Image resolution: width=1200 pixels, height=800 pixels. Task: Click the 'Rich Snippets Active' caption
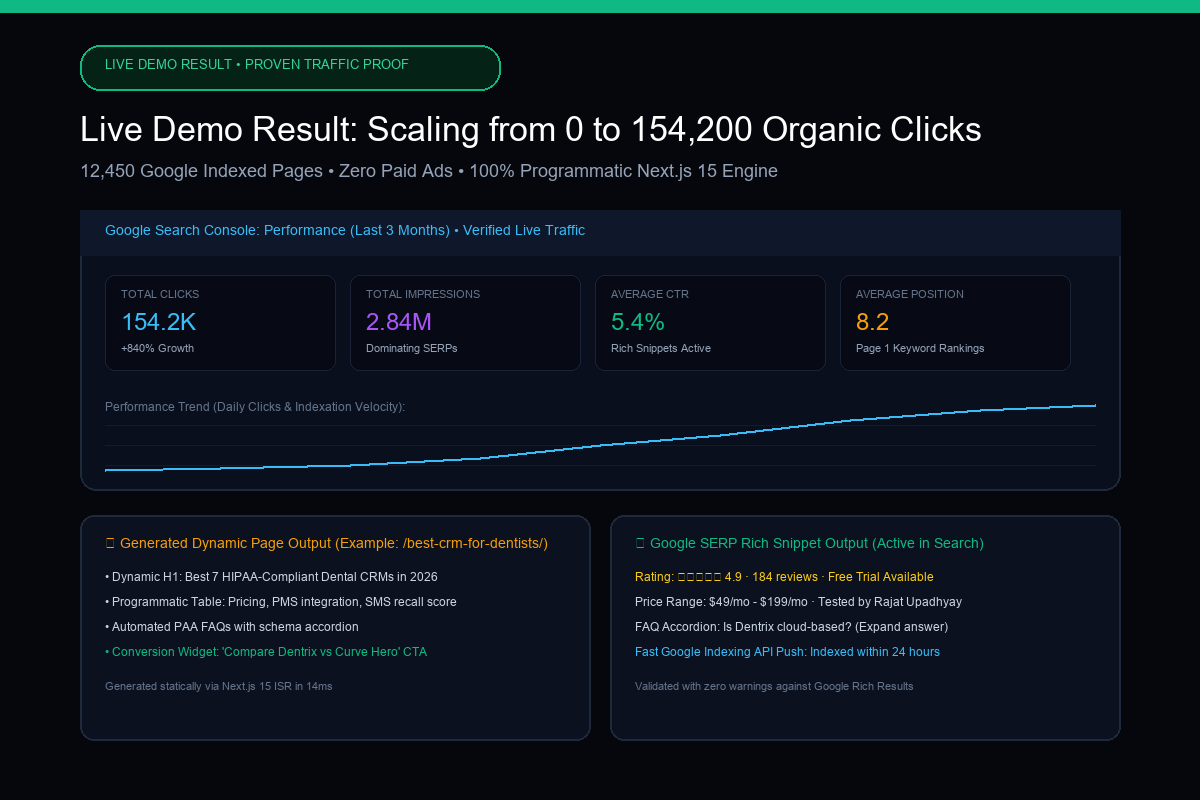(661, 349)
